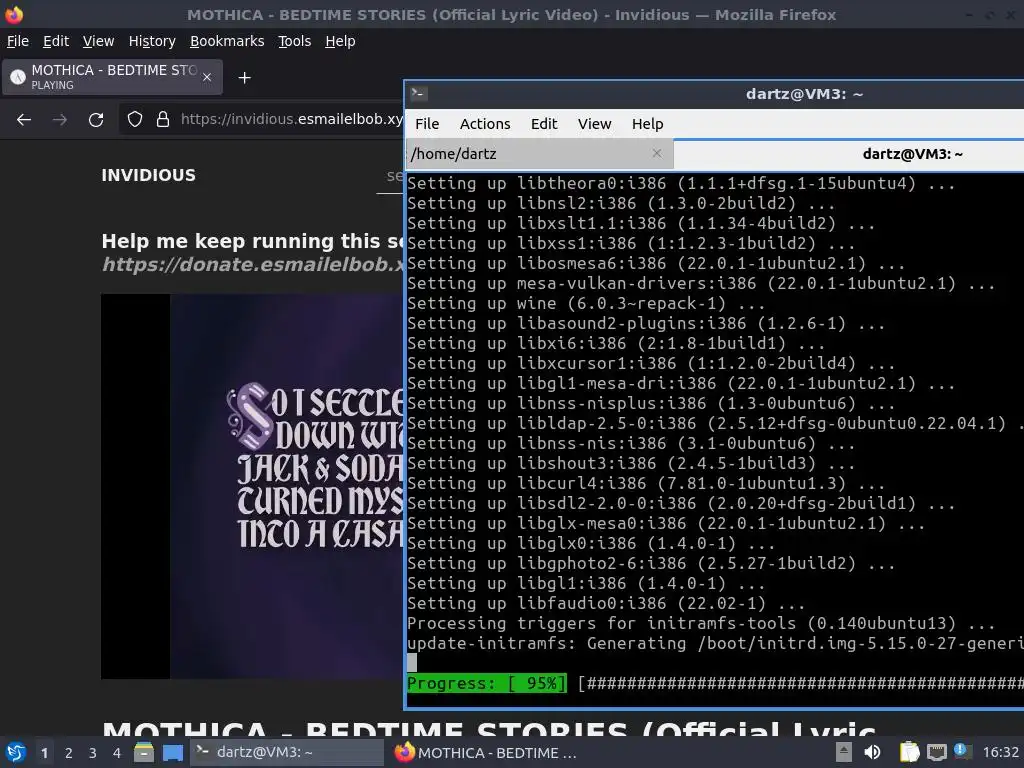The image size is (1024, 768).
Task: Click 'Help me keep running this' notice text
Action: [x=253, y=242]
